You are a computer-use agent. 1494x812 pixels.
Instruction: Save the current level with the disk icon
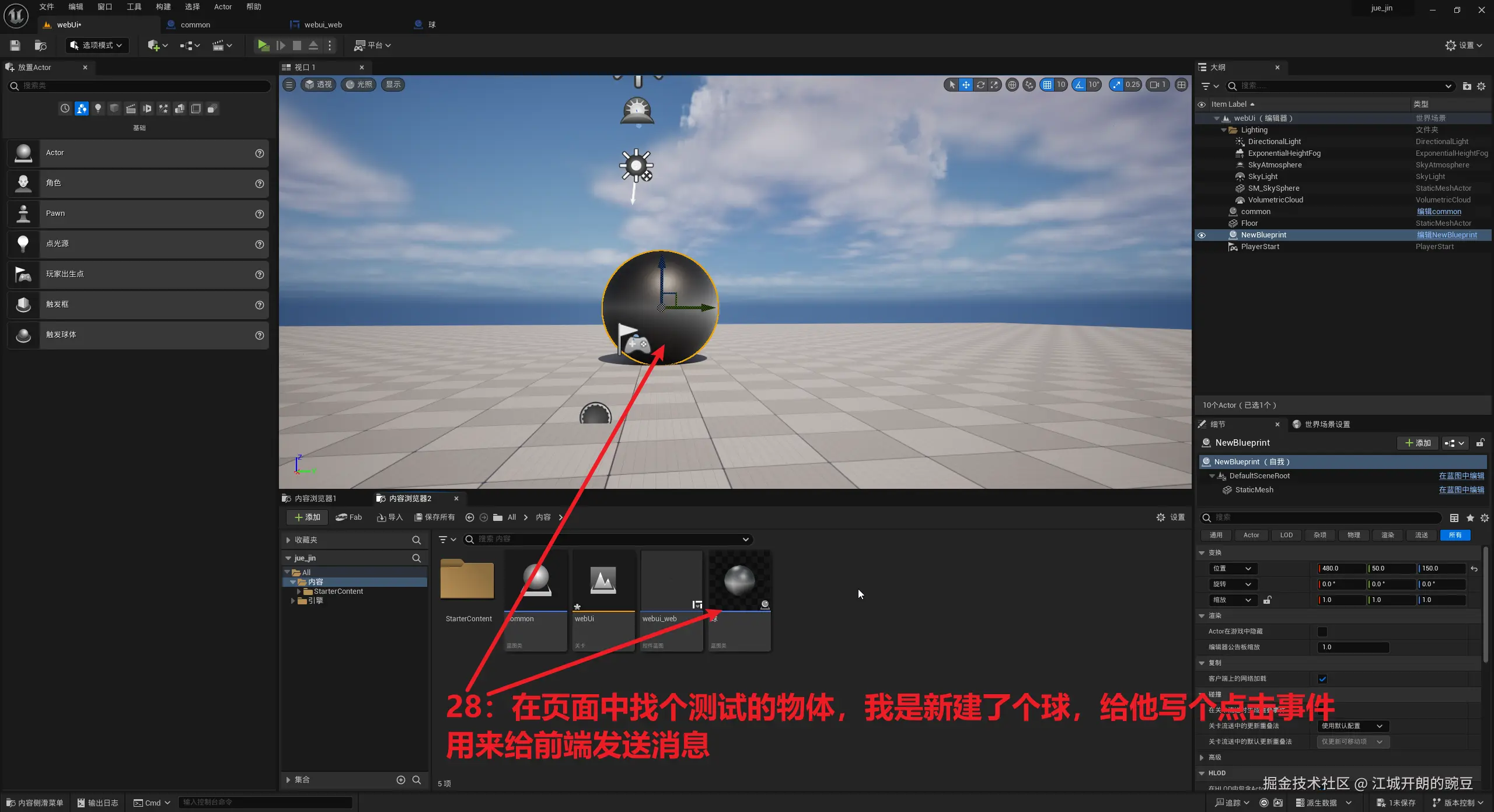15,45
